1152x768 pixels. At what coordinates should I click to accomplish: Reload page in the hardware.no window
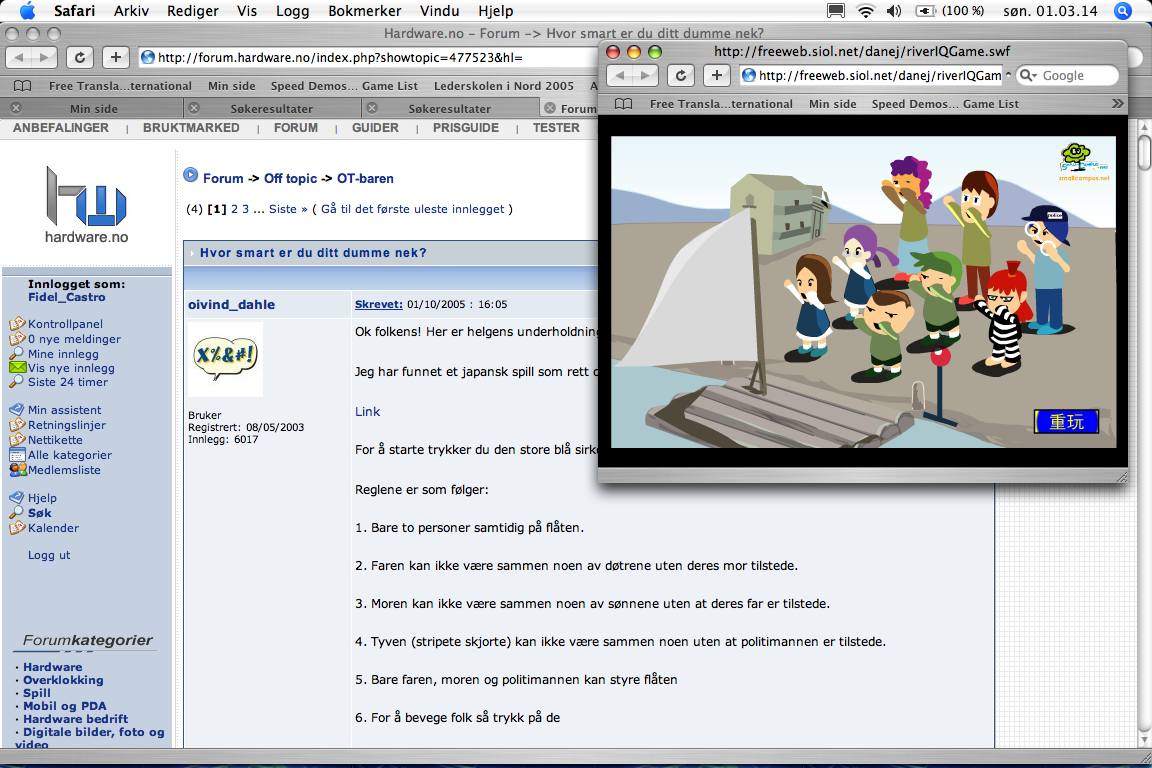click(79, 57)
